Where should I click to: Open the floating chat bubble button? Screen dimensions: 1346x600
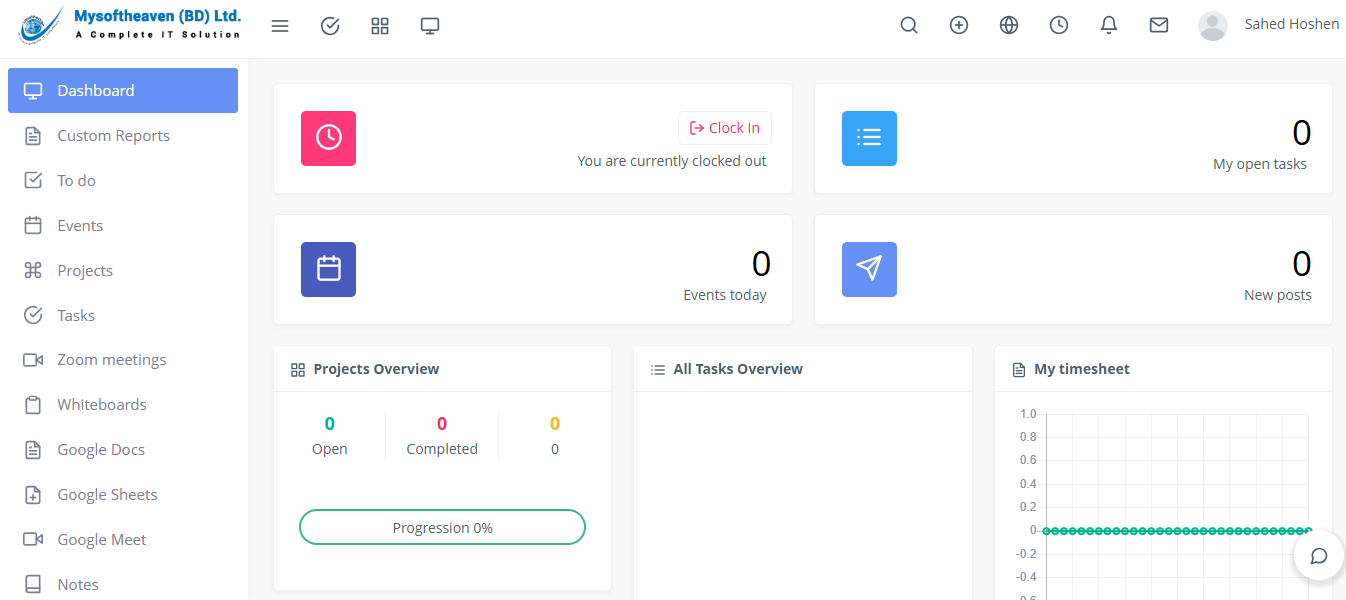point(1318,556)
